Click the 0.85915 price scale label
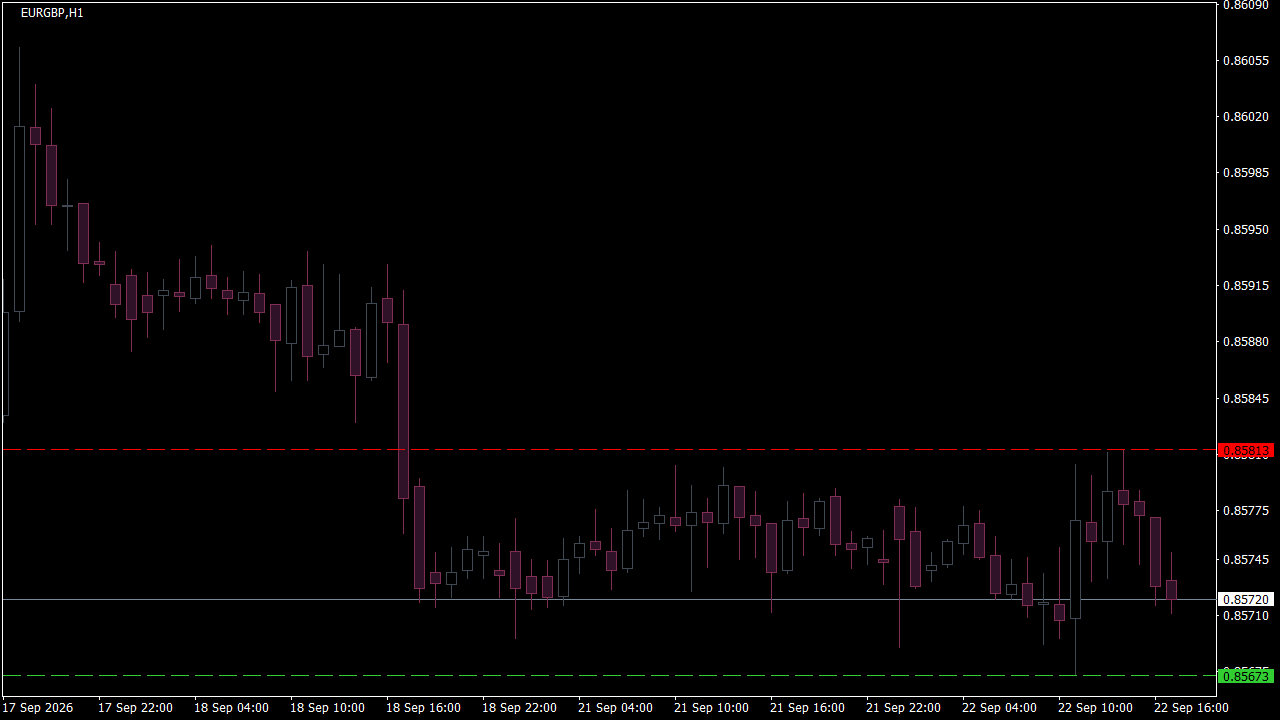The image size is (1280, 720). click(1247, 286)
